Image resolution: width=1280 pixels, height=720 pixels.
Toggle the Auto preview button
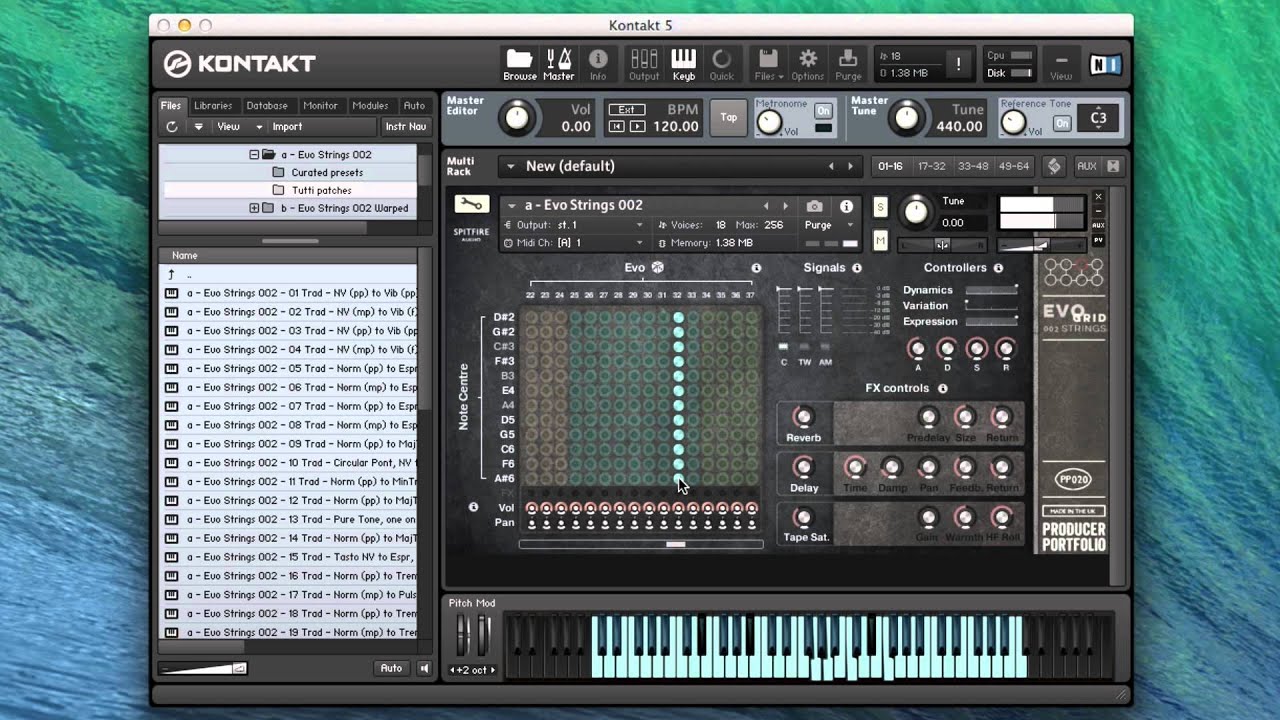pos(392,668)
